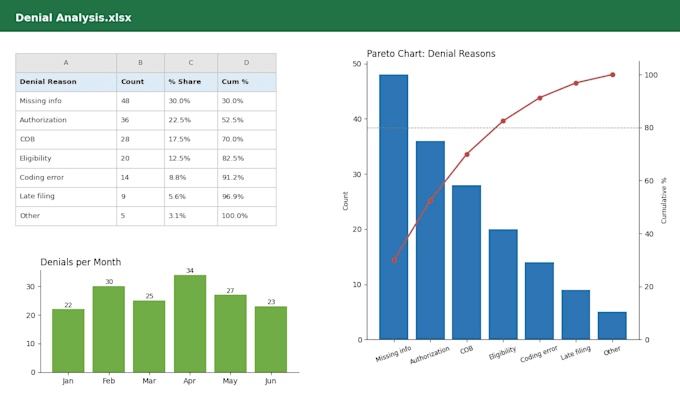Click count cell showing 9
The height and width of the screenshot is (409, 680).
(x=140, y=197)
